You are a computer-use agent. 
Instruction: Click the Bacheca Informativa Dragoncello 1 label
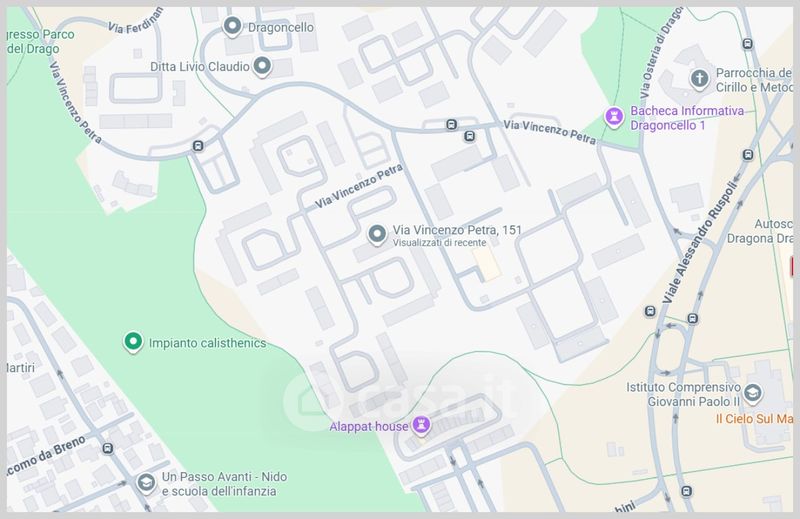(x=687, y=118)
